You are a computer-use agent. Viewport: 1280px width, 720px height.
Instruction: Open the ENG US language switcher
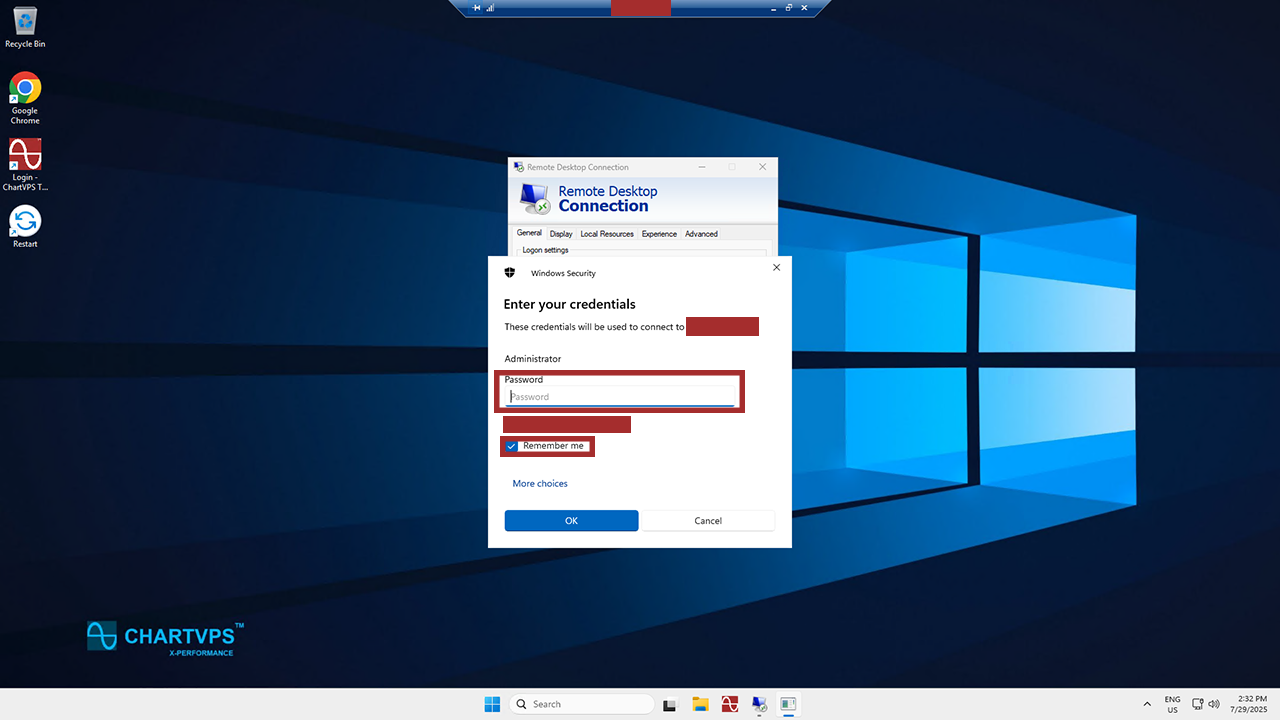point(1172,704)
